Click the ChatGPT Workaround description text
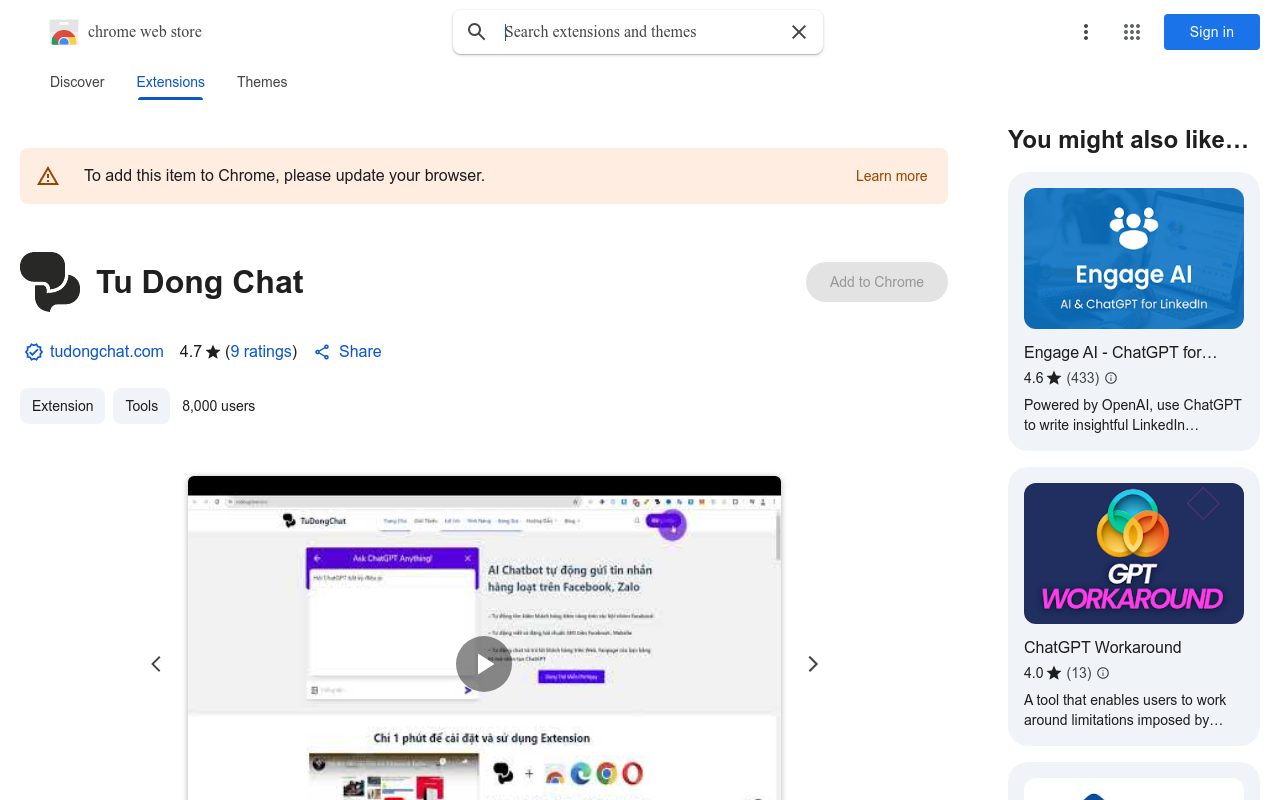Screen dimensions: 1280x800 click(x=1125, y=710)
